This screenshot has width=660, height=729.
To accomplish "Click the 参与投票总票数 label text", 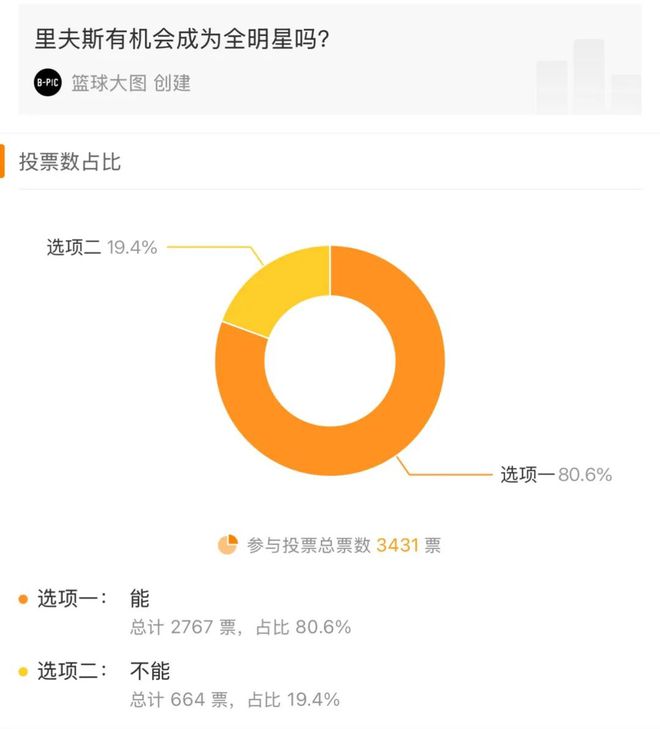I will 309,545.
